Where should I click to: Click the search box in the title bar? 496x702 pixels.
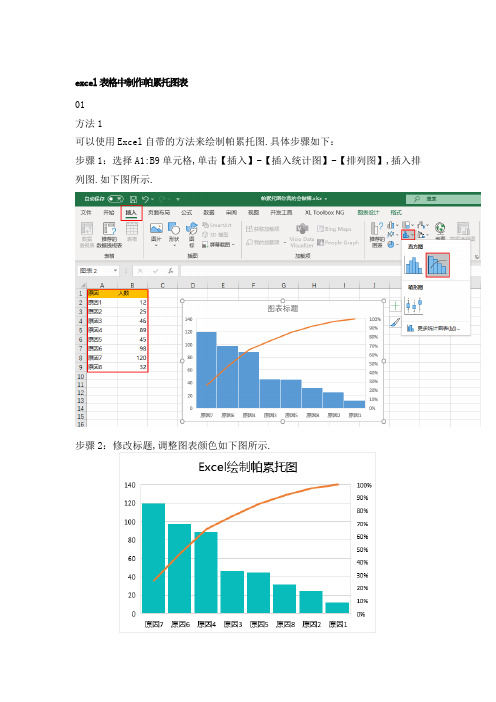pyautogui.click(x=443, y=199)
